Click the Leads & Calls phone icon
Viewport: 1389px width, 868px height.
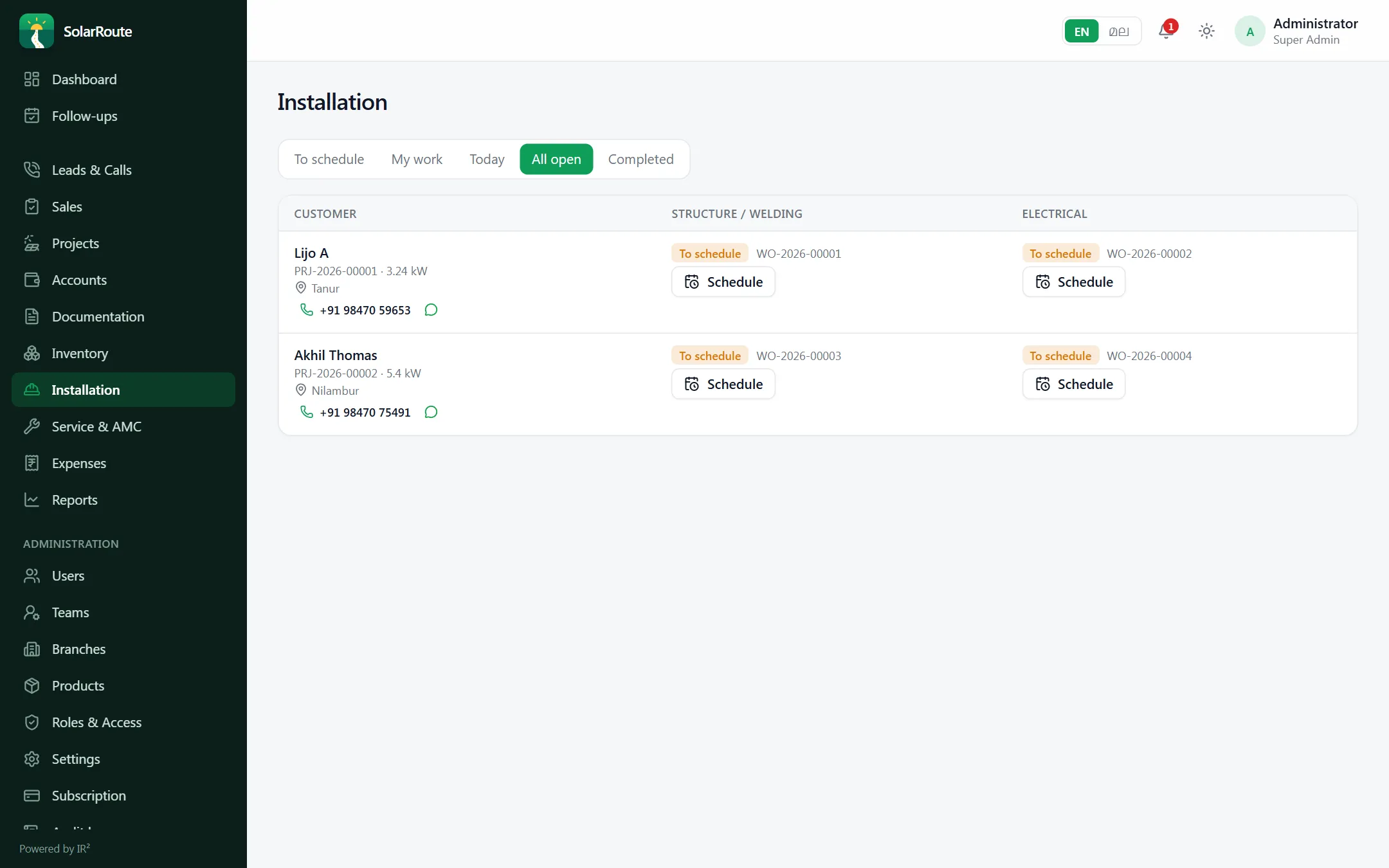tap(32, 170)
